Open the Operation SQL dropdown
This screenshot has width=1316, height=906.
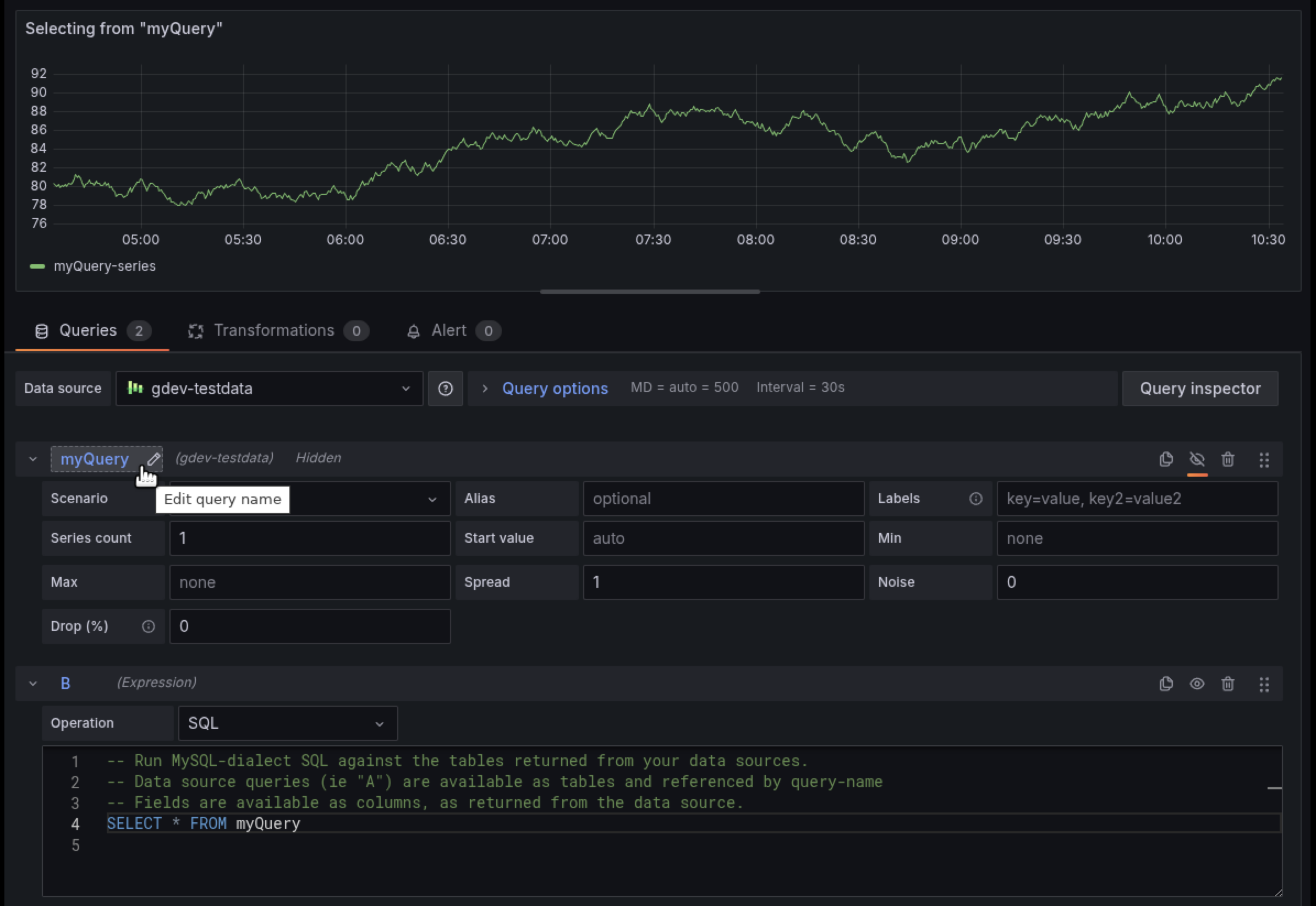(x=287, y=723)
